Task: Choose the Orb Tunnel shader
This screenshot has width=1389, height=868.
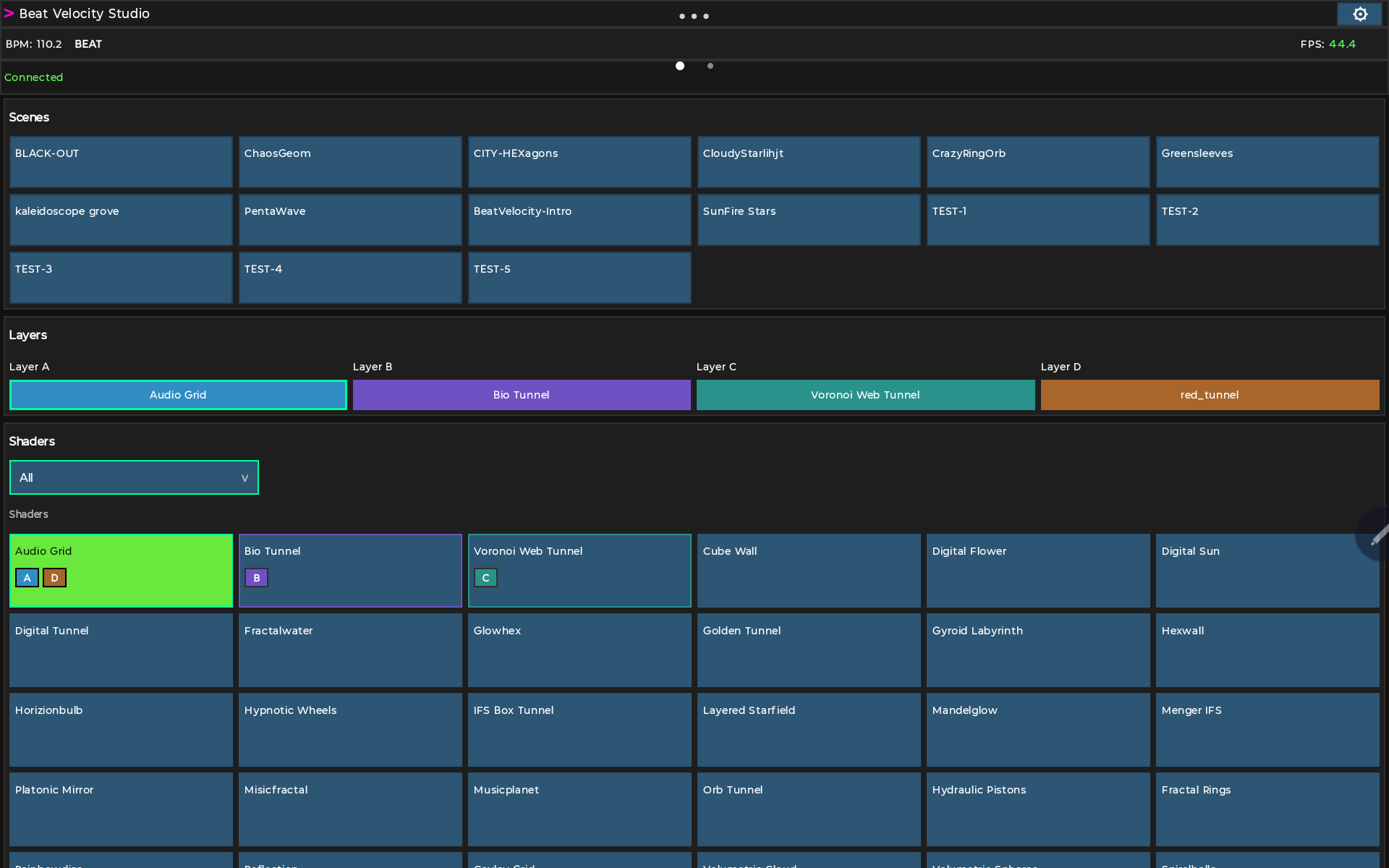Action: (809, 809)
